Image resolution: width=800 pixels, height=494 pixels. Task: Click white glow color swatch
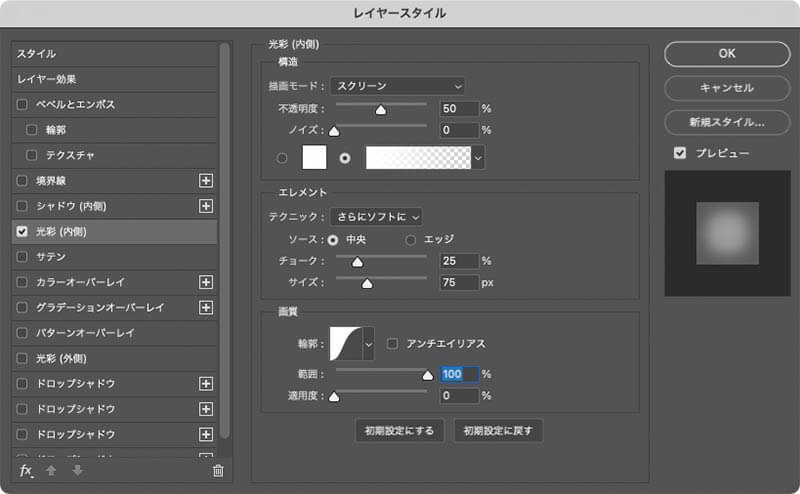(x=314, y=157)
